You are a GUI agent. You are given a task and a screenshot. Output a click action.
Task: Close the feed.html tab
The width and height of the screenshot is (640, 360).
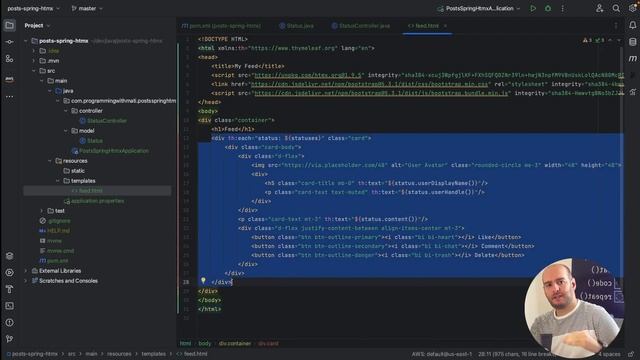pyautogui.click(x=445, y=26)
